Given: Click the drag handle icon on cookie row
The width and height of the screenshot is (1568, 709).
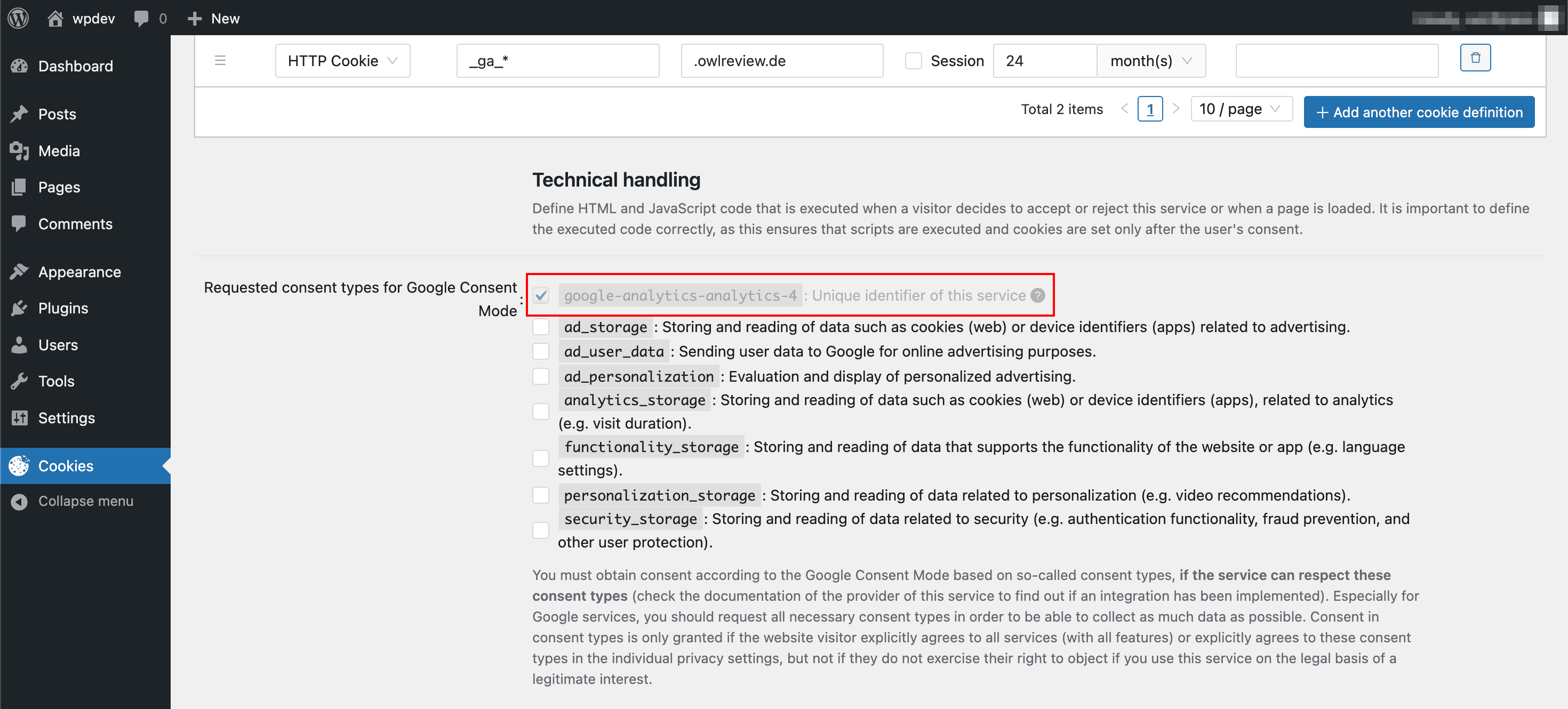Looking at the screenshot, I should 220,60.
